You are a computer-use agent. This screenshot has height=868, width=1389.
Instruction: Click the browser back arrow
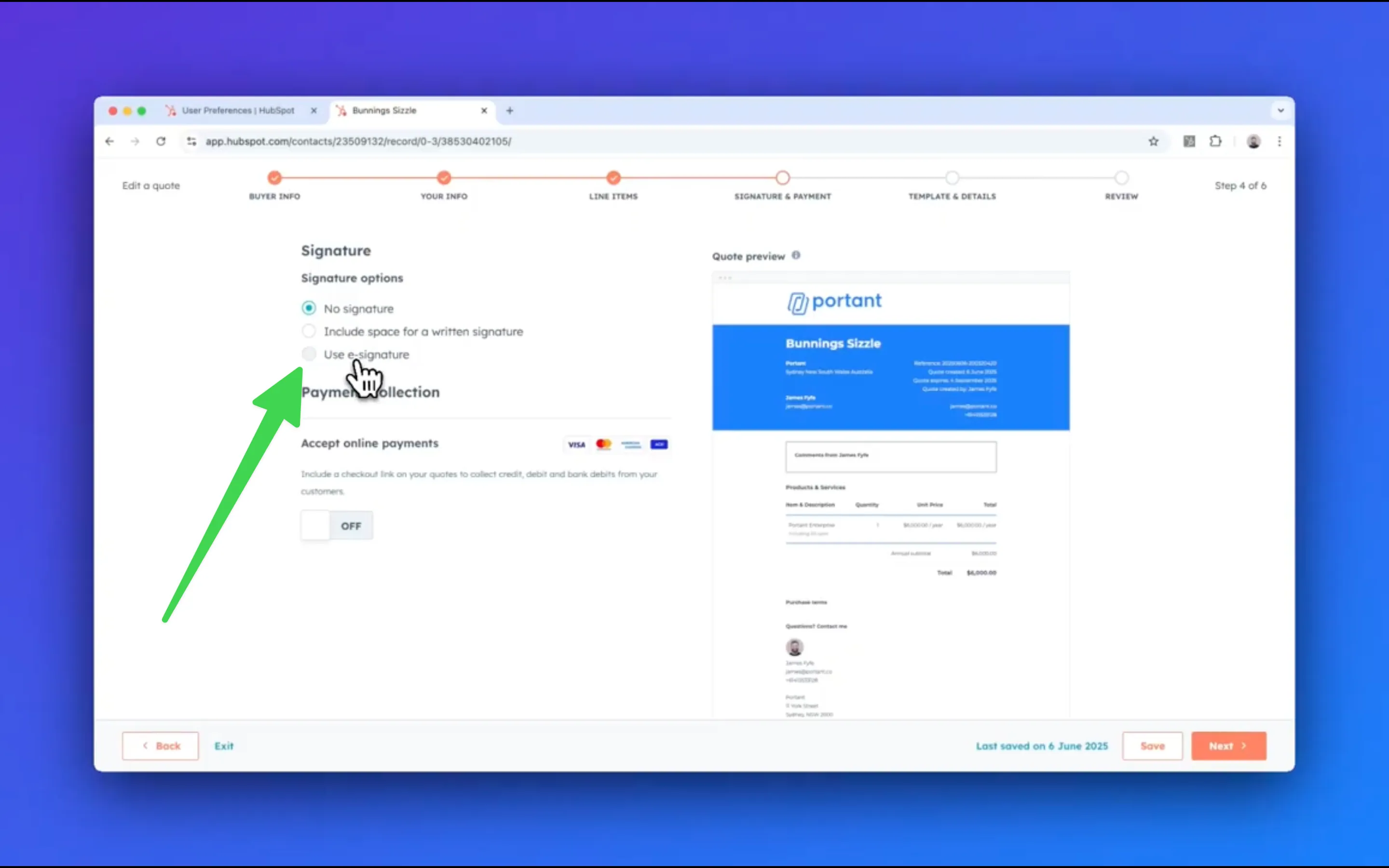pyautogui.click(x=109, y=141)
